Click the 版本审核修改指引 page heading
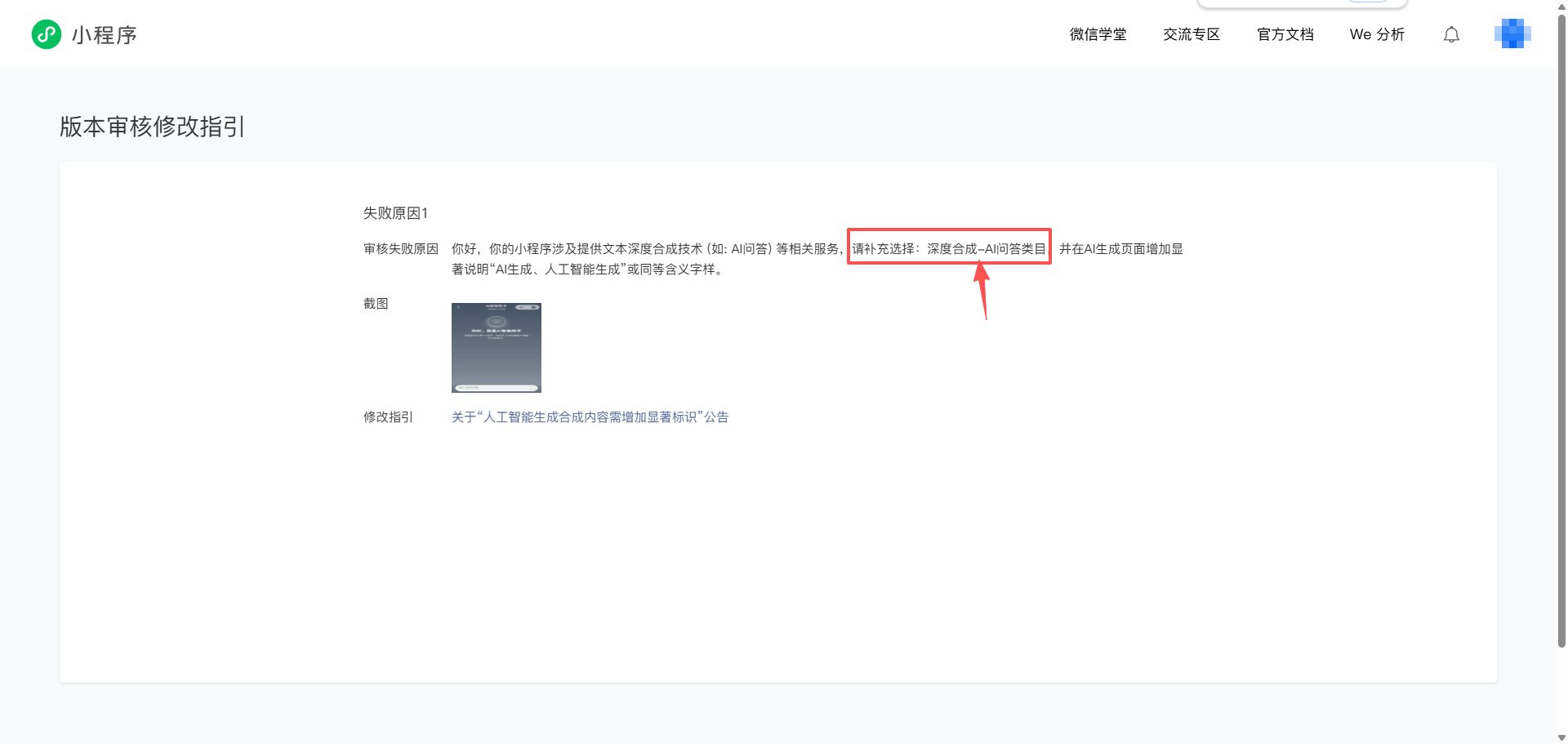This screenshot has width=1568, height=744. click(x=152, y=127)
